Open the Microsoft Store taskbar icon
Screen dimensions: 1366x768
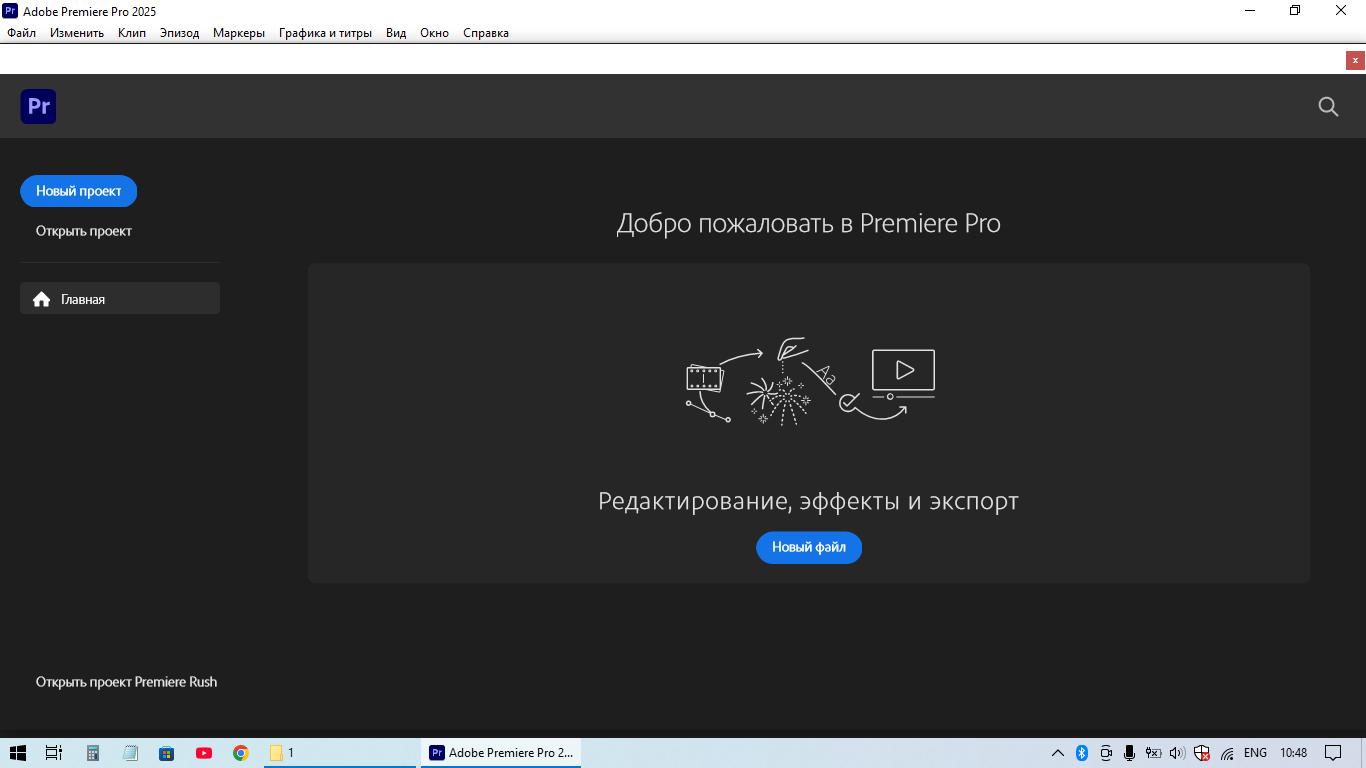(x=167, y=753)
